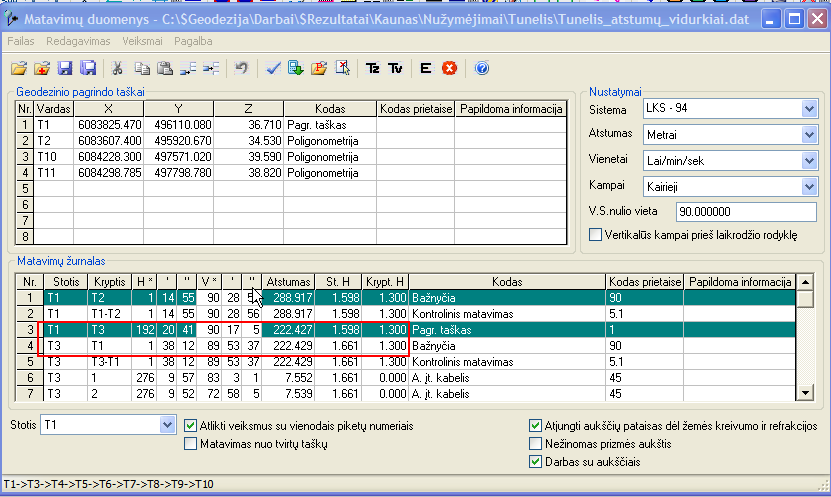Click the red circle X icon

(x=449, y=68)
